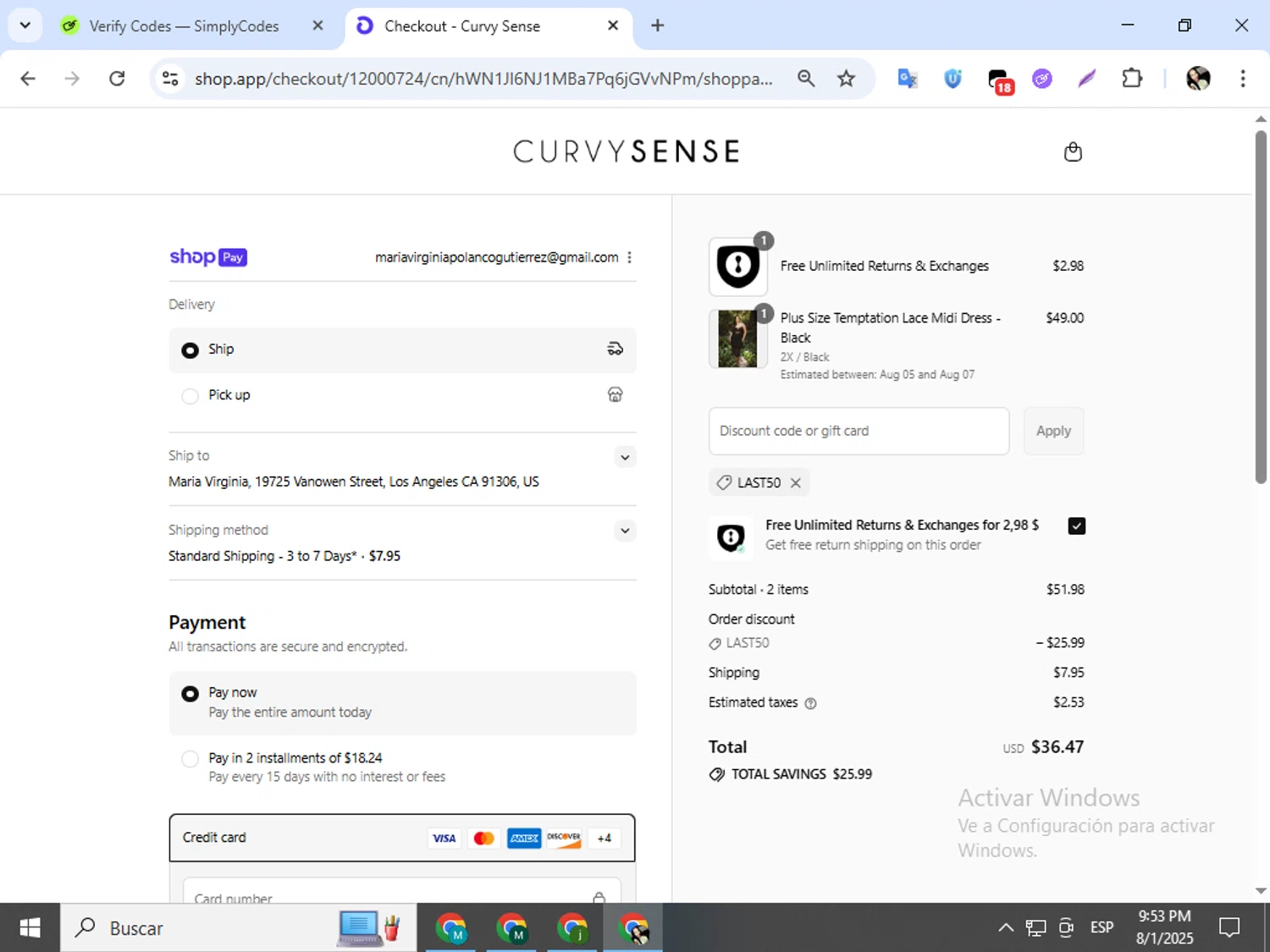Open a new browser tab
Viewport: 1270px width, 952px height.
(657, 25)
